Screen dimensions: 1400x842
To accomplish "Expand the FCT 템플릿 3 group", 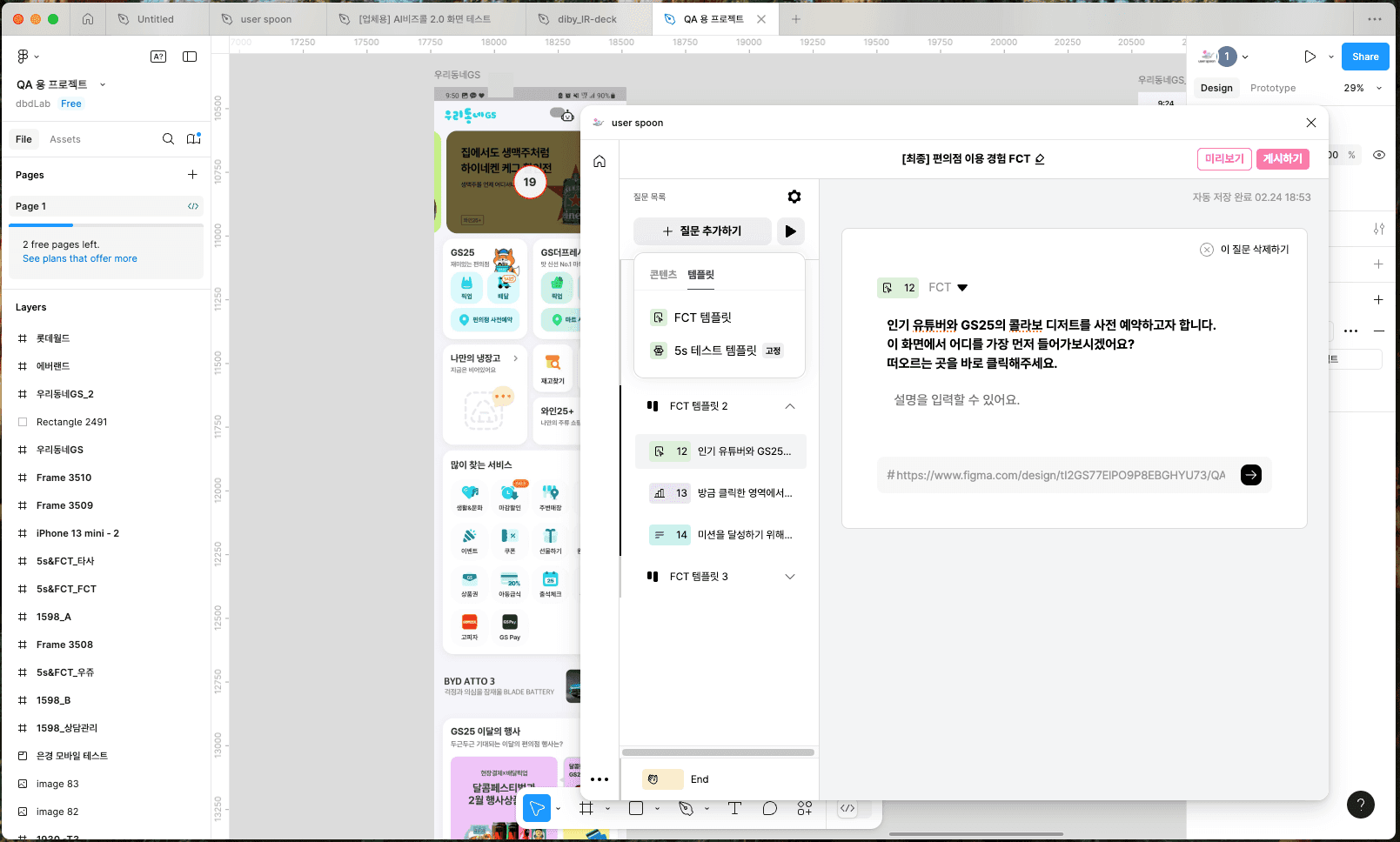I will click(x=790, y=577).
